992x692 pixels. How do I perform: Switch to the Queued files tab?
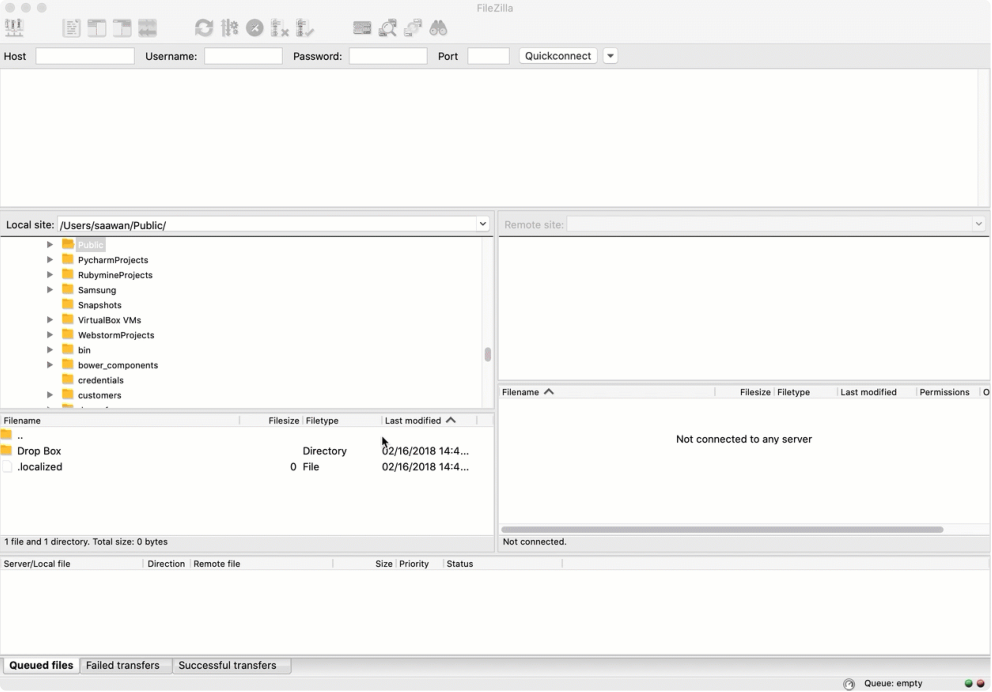coord(41,665)
